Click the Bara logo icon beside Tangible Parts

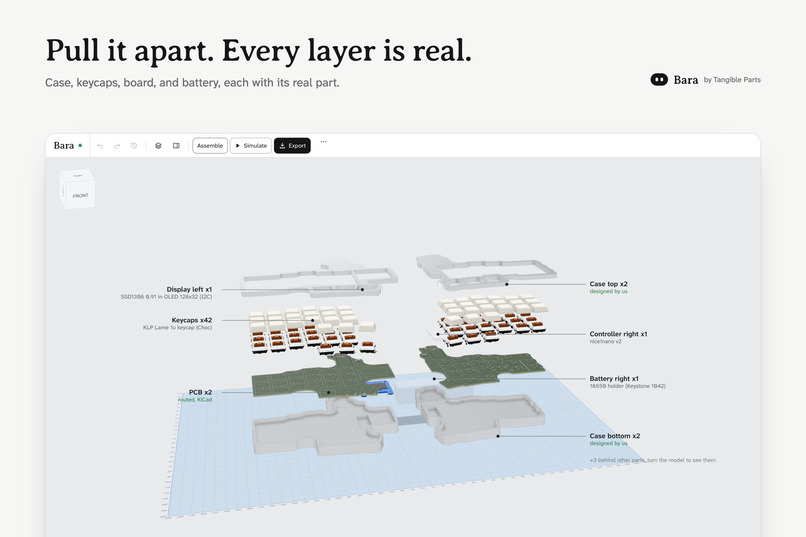(x=659, y=80)
